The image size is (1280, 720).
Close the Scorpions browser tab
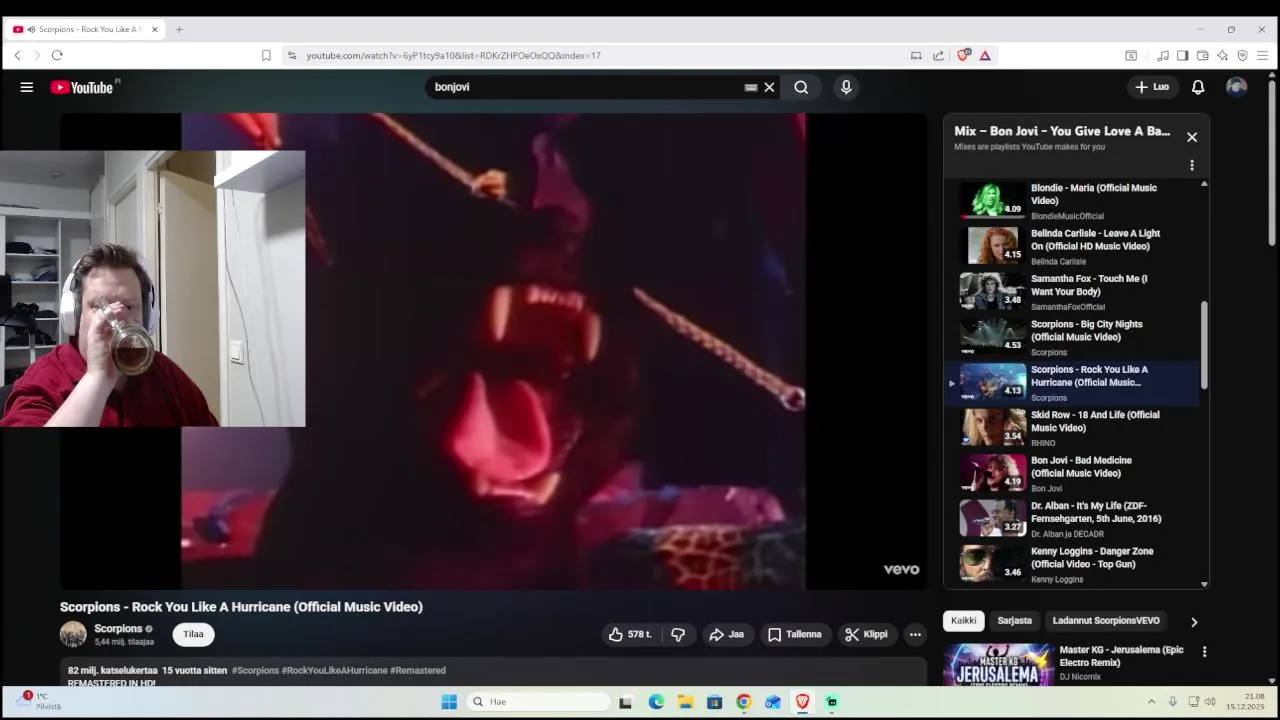tap(154, 29)
